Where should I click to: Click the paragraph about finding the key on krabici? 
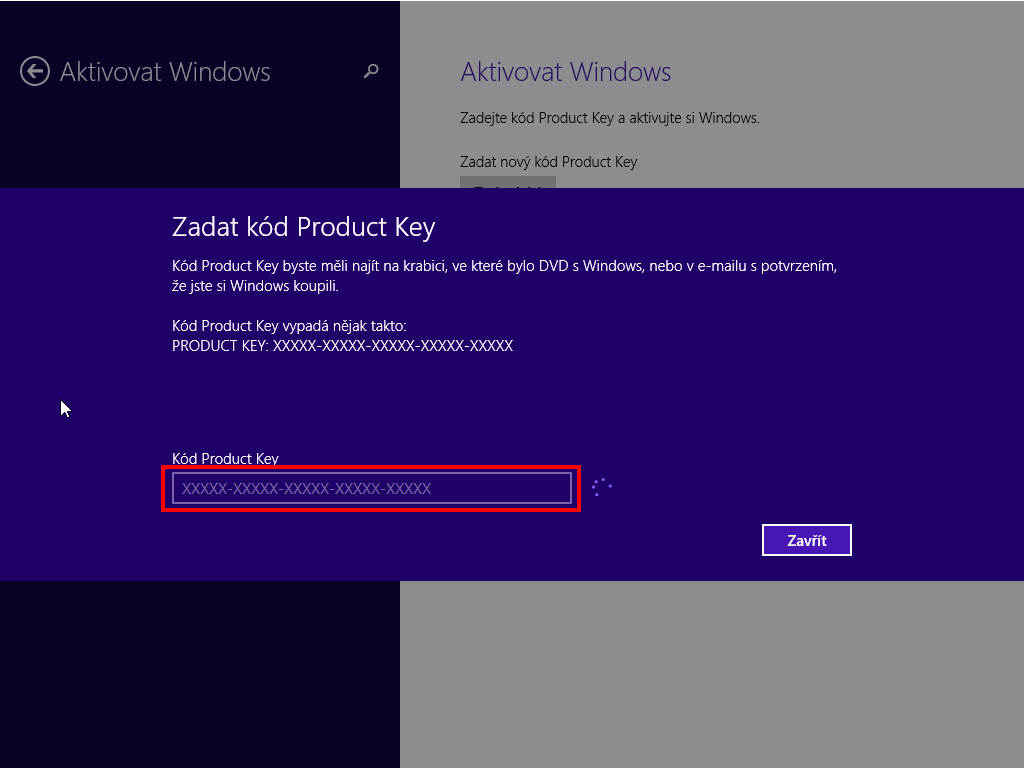(x=504, y=276)
